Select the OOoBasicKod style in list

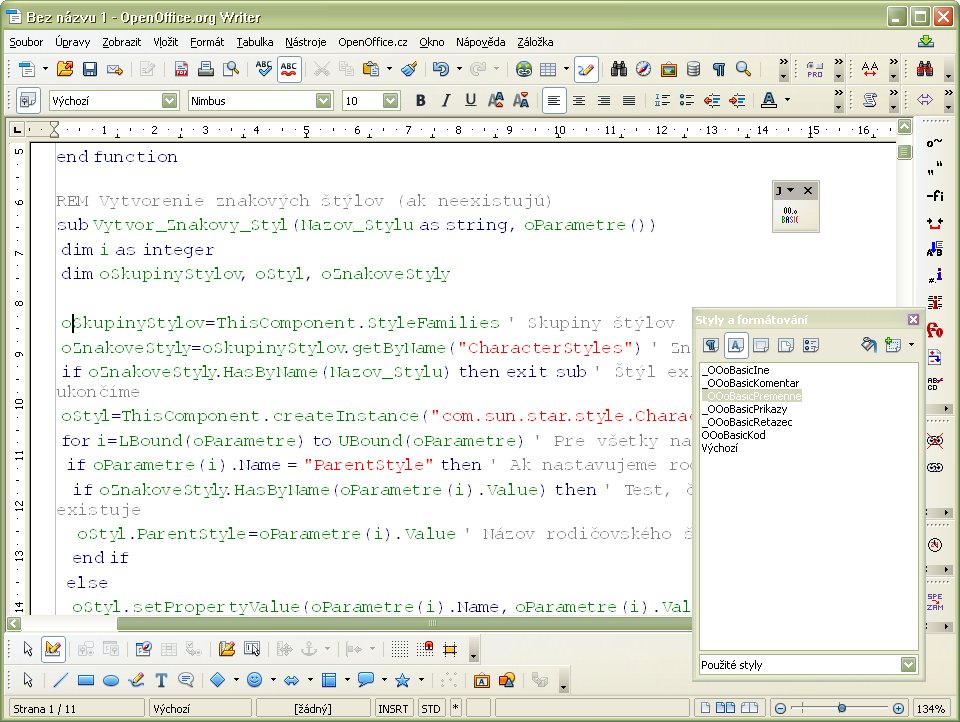coord(735,435)
